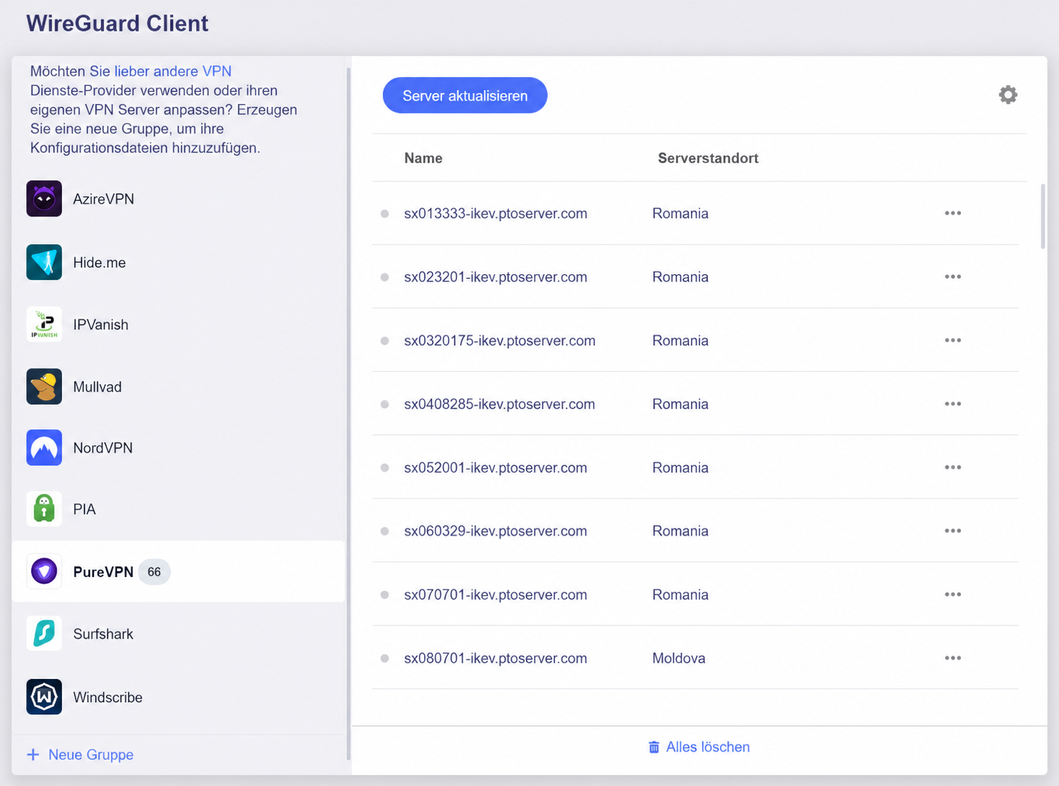Image resolution: width=1059 pixels, height=786 pixels.
Task: Open the AzireVPN provider icon
Action: pos(44,199)
